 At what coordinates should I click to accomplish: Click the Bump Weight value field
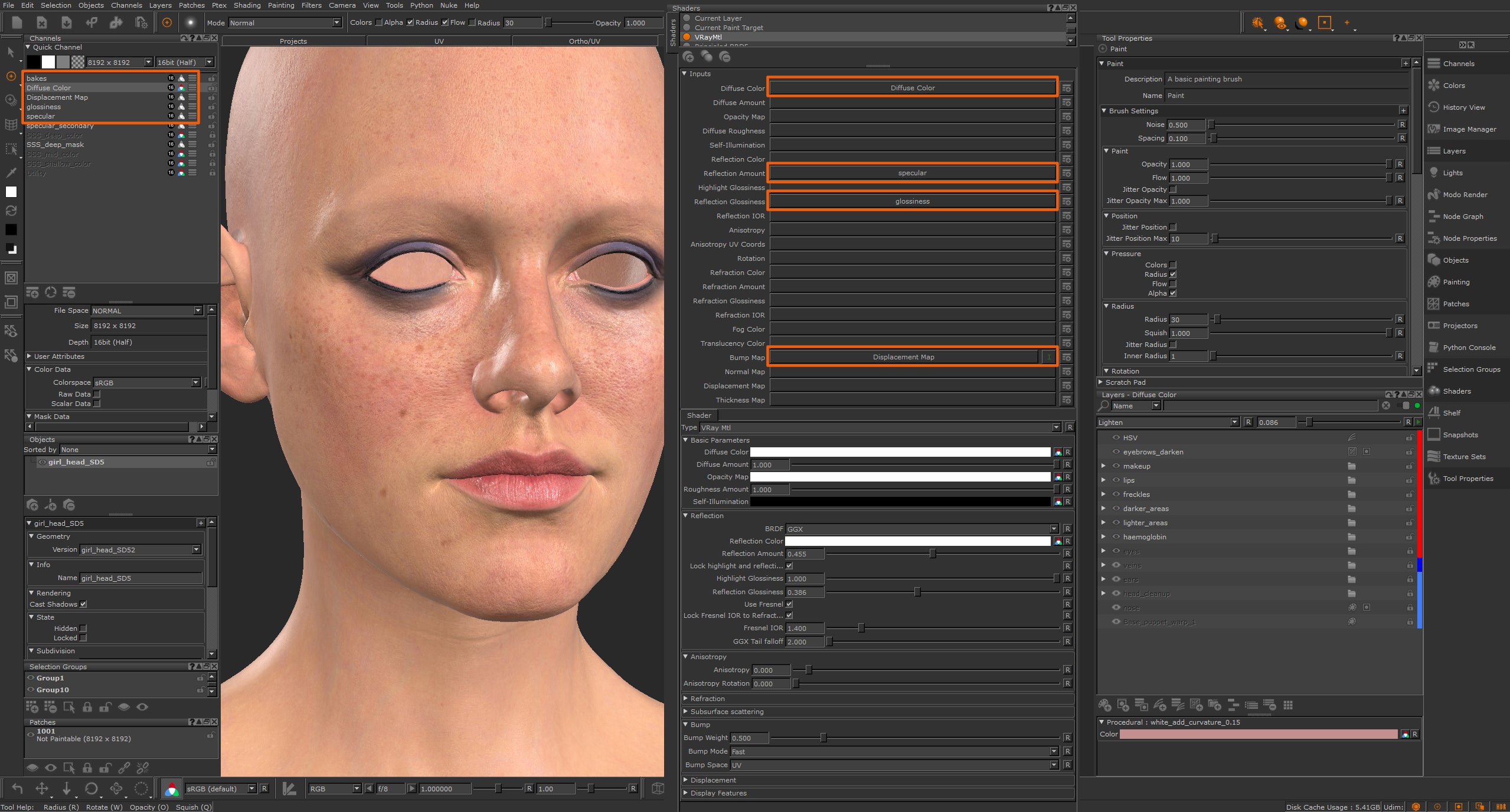point(749,738)
